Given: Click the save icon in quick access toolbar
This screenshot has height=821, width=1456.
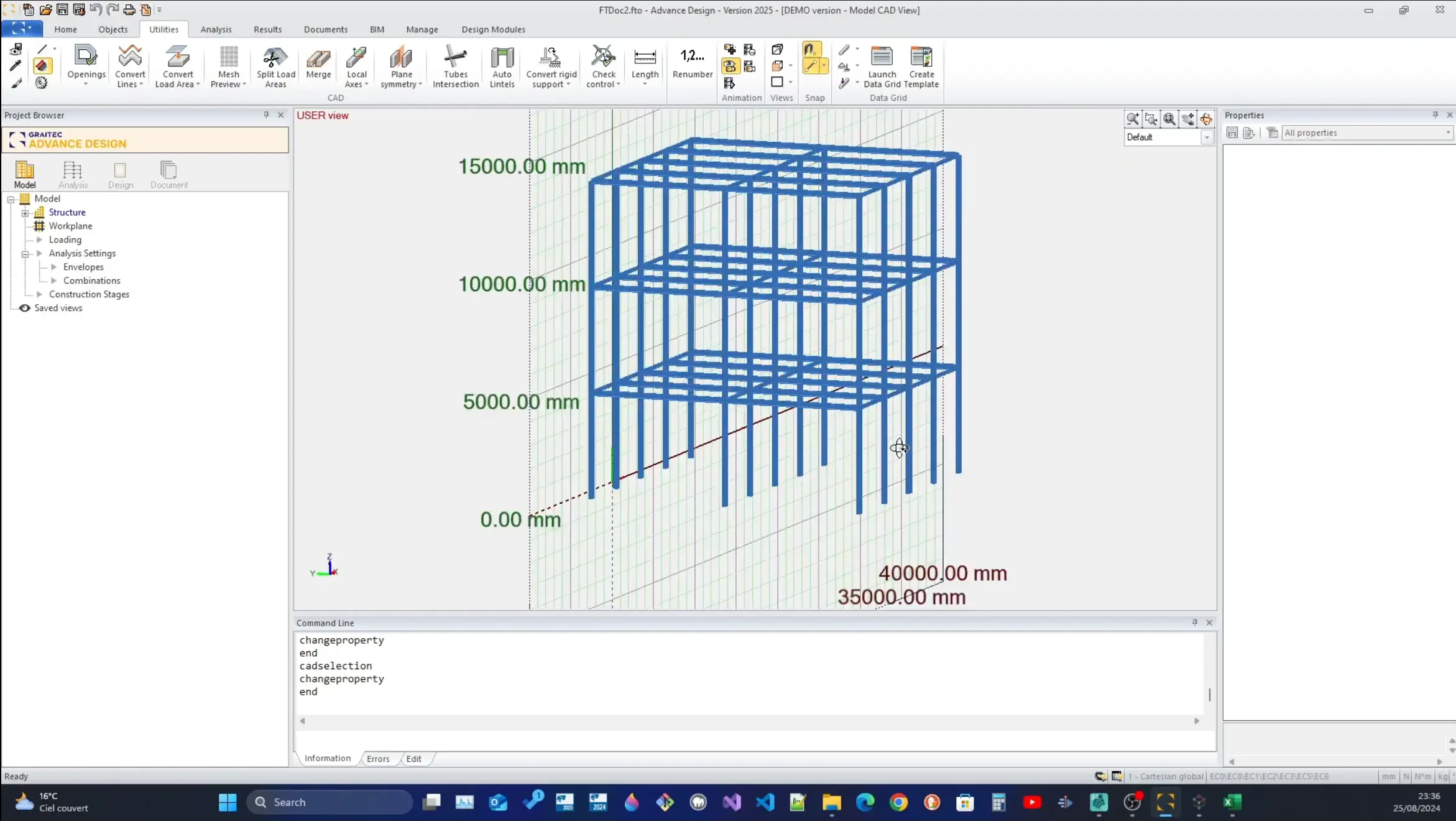Looking at the screenshot, I should (x=62, y=9).
